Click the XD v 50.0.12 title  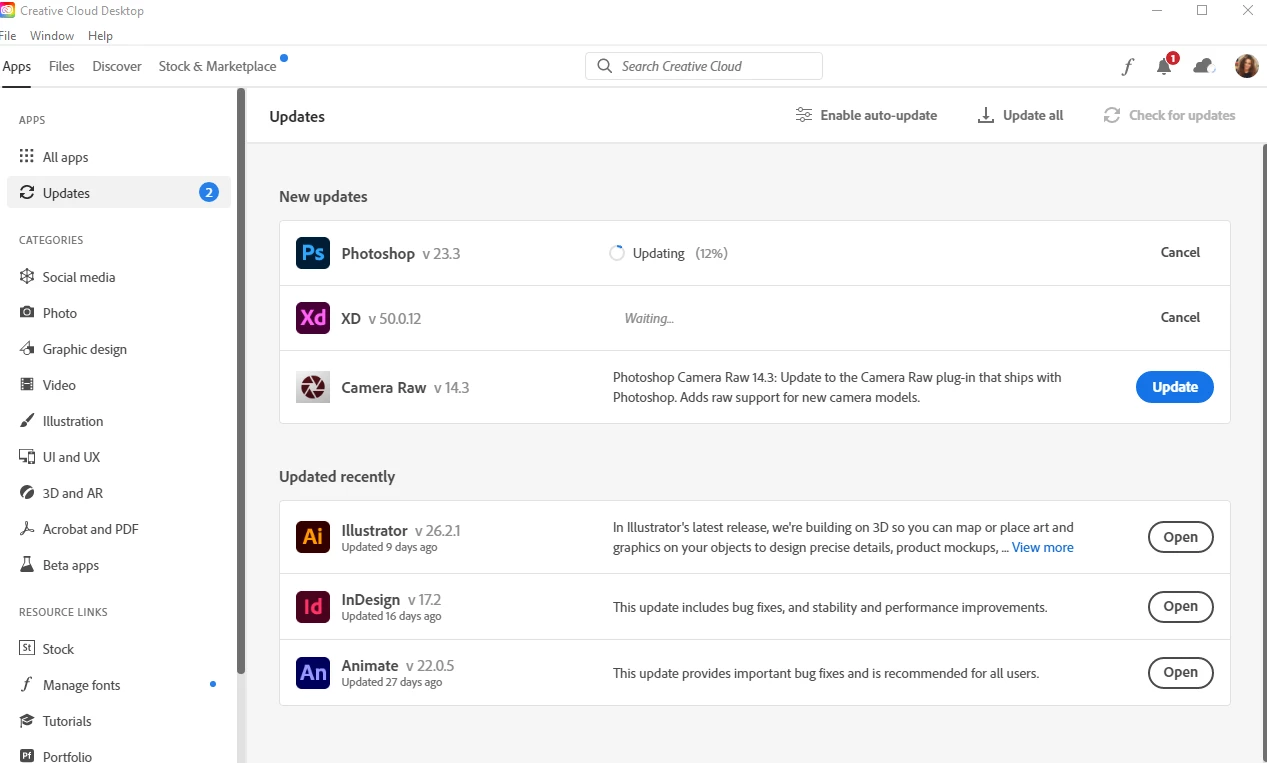(x=381, y=319)
